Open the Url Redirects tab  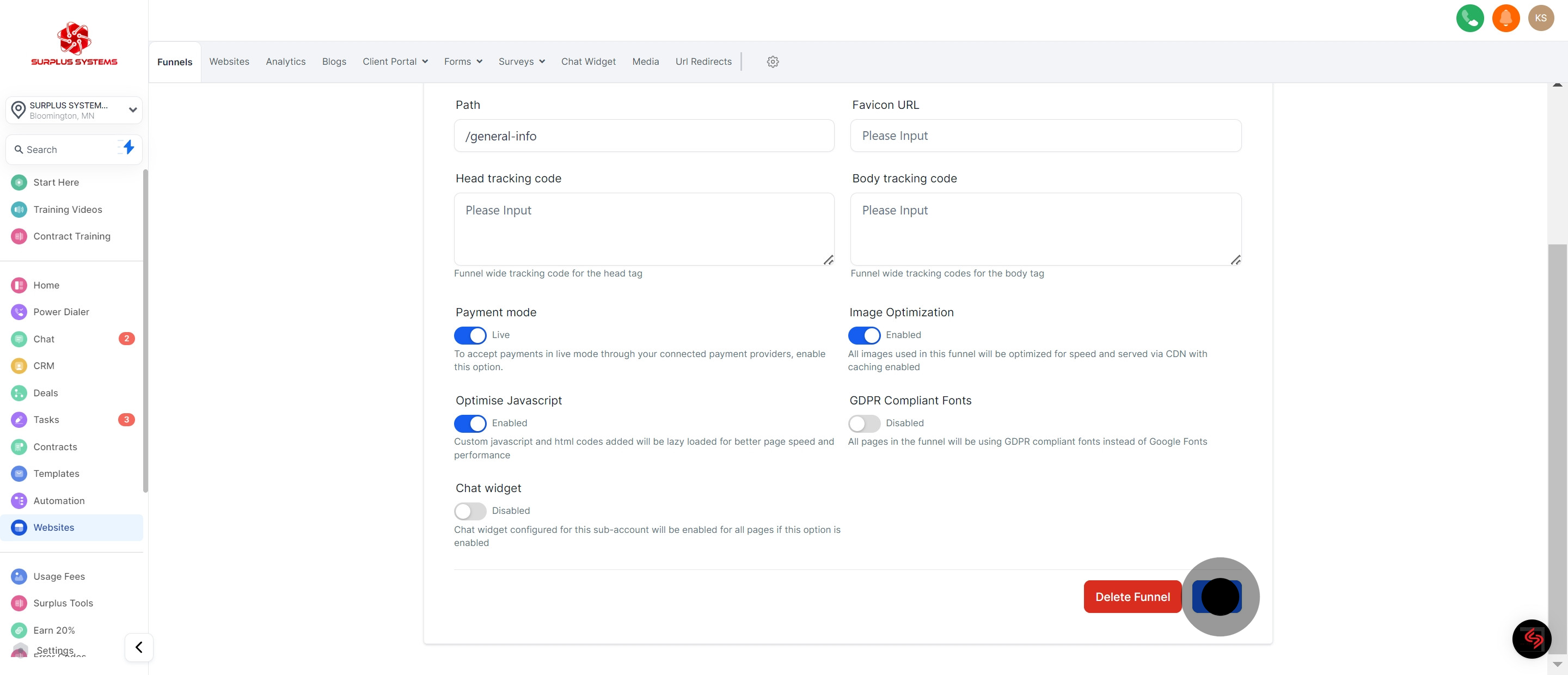(x=703, y=62)
